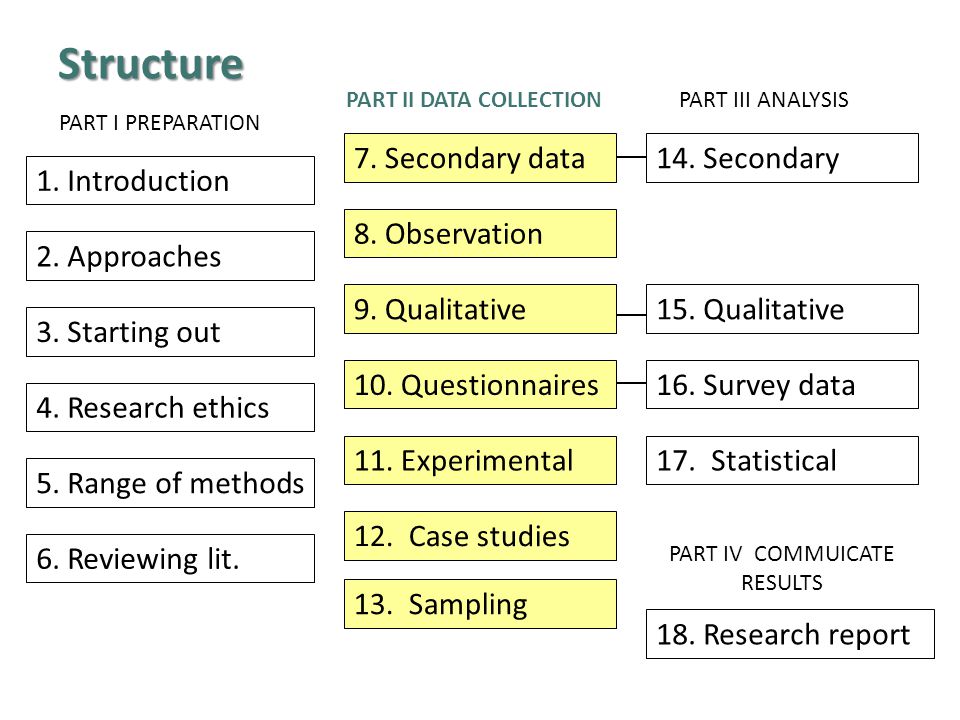The image size is (960, 720).
Task: Choose the '4. Research ethics' box
Action: [170, 408]
